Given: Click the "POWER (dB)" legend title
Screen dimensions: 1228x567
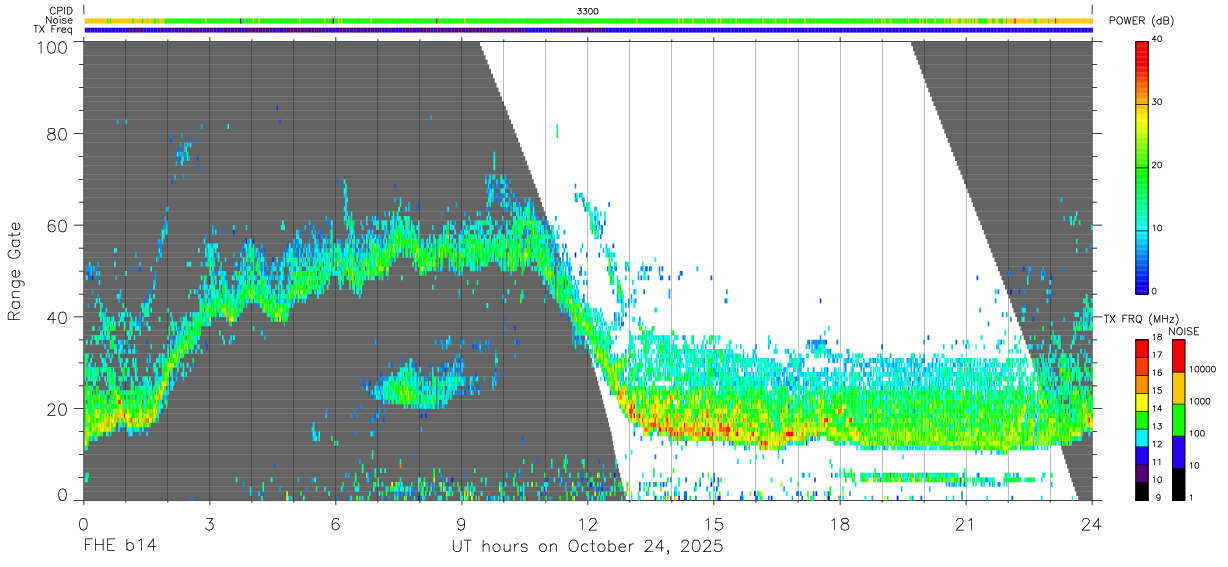Looking at the screenshot, I should pos(1141,21).
